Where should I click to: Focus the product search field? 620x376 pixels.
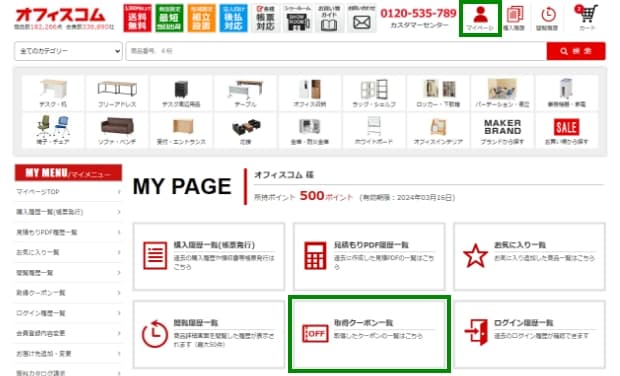coord(336,51)
